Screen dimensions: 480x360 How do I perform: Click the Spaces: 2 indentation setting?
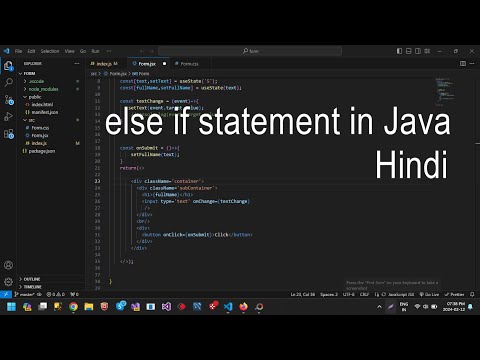coord(329,294)
